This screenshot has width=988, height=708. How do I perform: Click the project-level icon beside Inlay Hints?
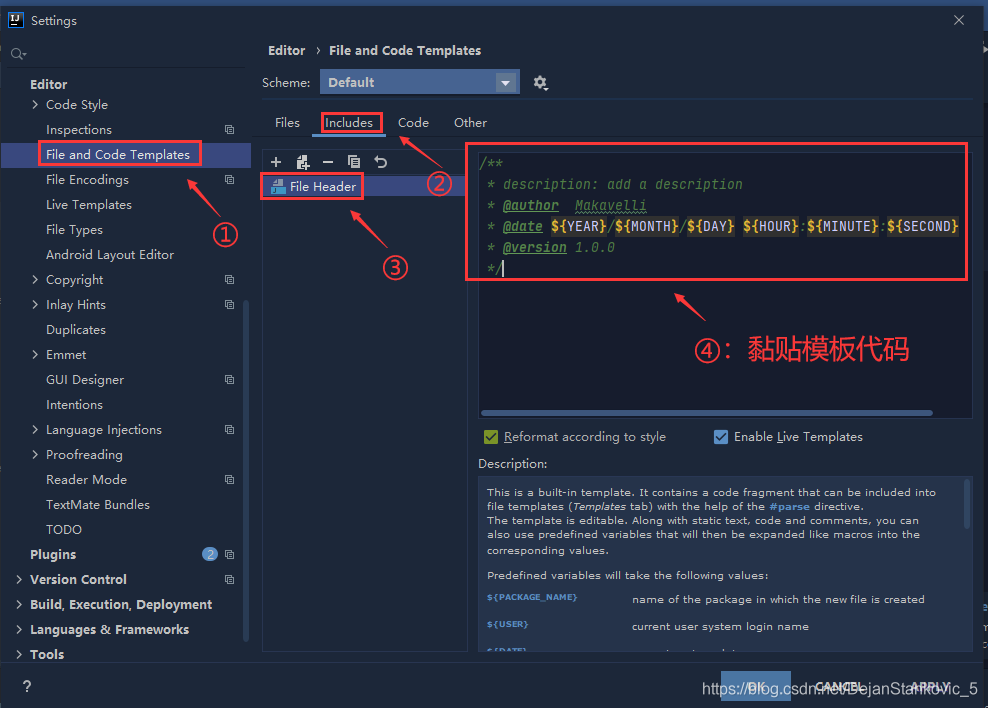click(229, 304)
